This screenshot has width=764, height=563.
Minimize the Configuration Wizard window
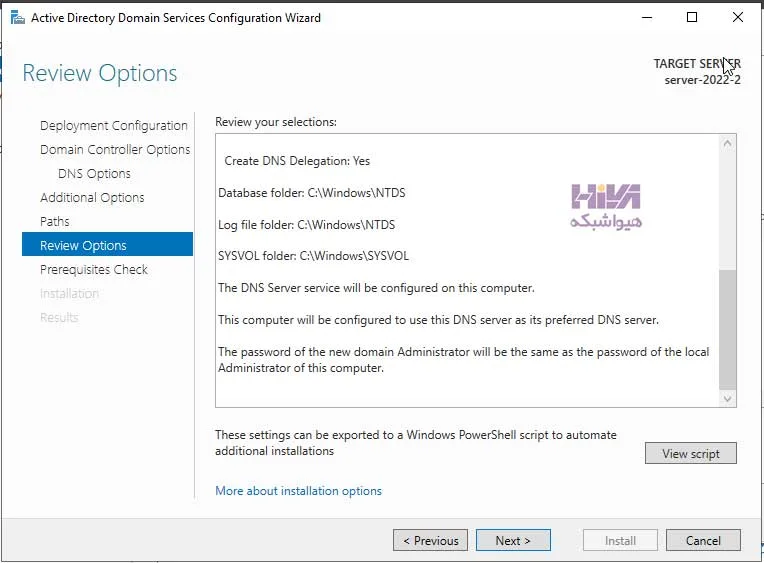click(647, 18)
